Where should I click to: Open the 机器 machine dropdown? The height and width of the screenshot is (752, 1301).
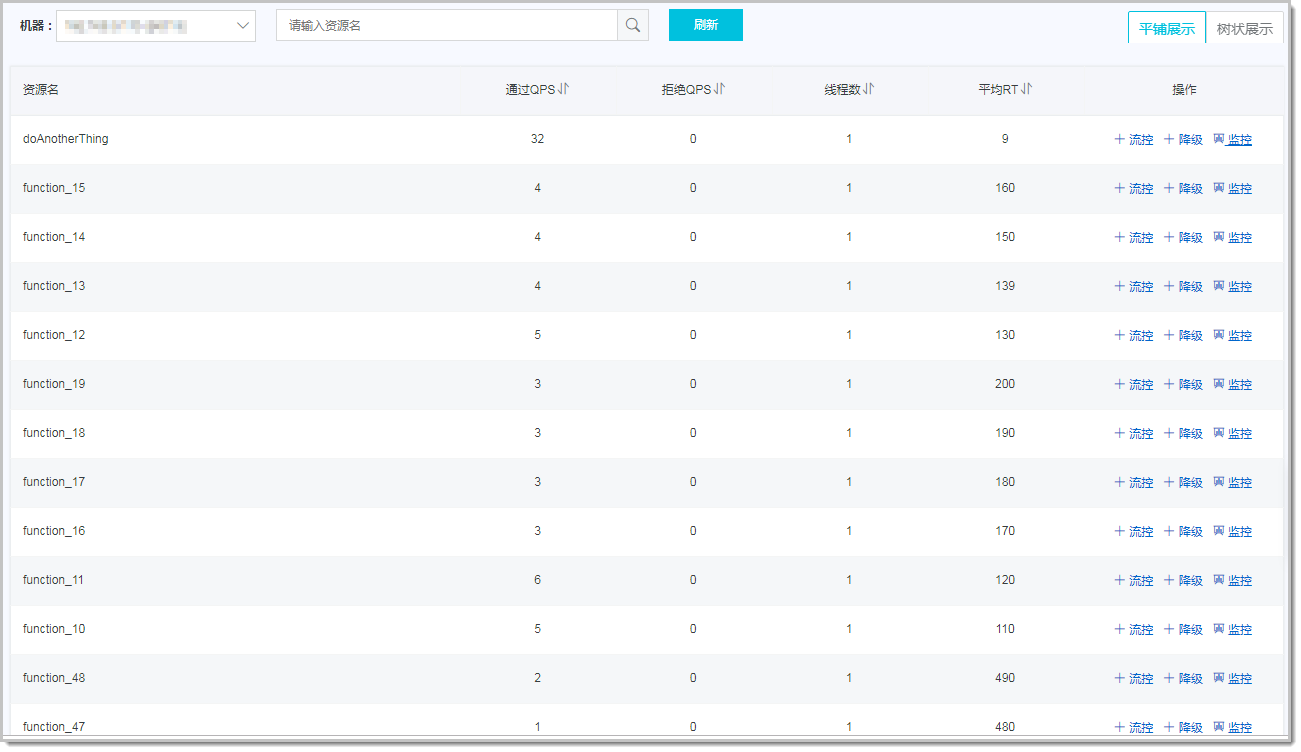point(156,26)
